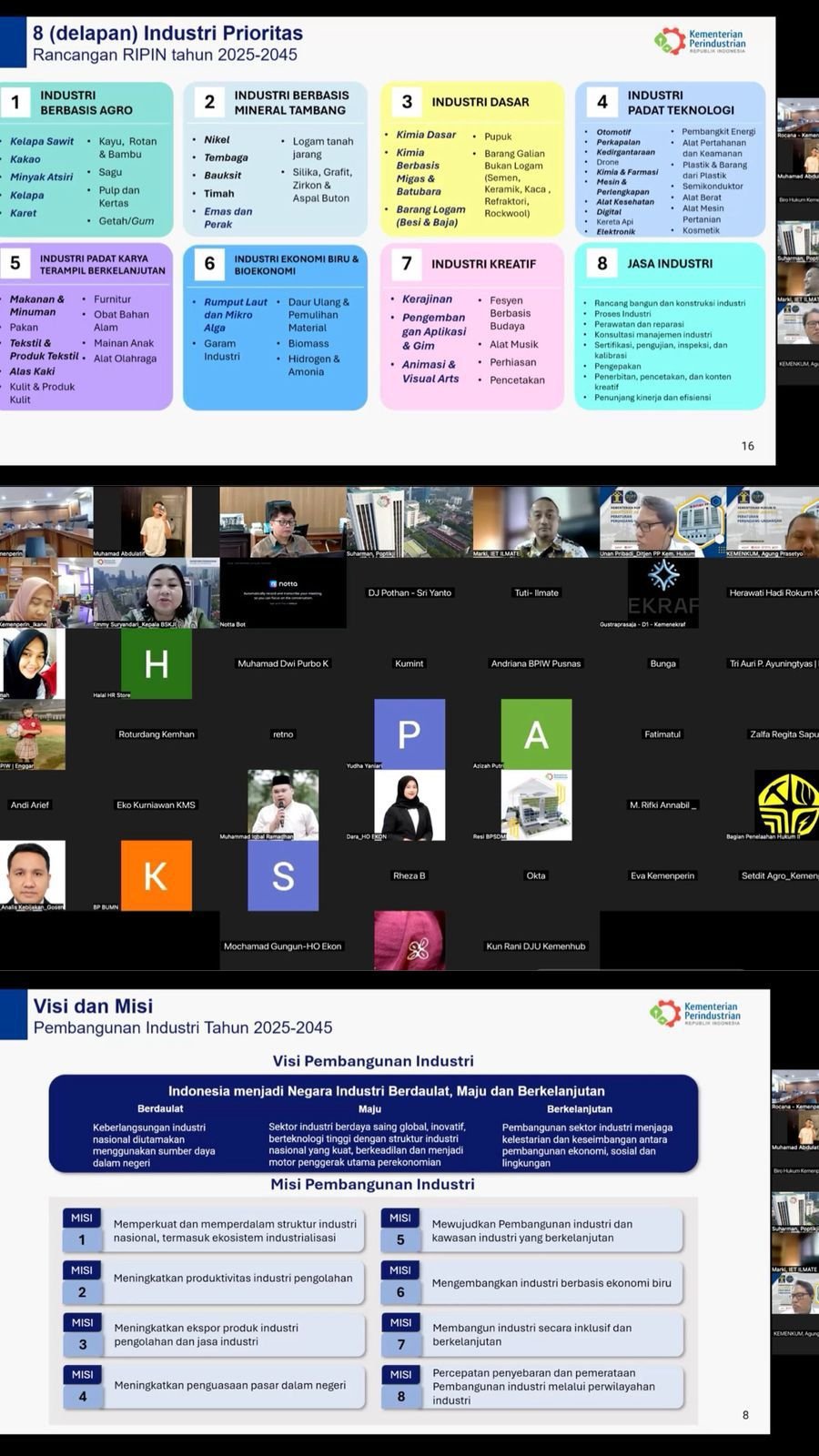Click the Tuti- Ilmate participant name
819x1456 pixels.
coord(536,592)
